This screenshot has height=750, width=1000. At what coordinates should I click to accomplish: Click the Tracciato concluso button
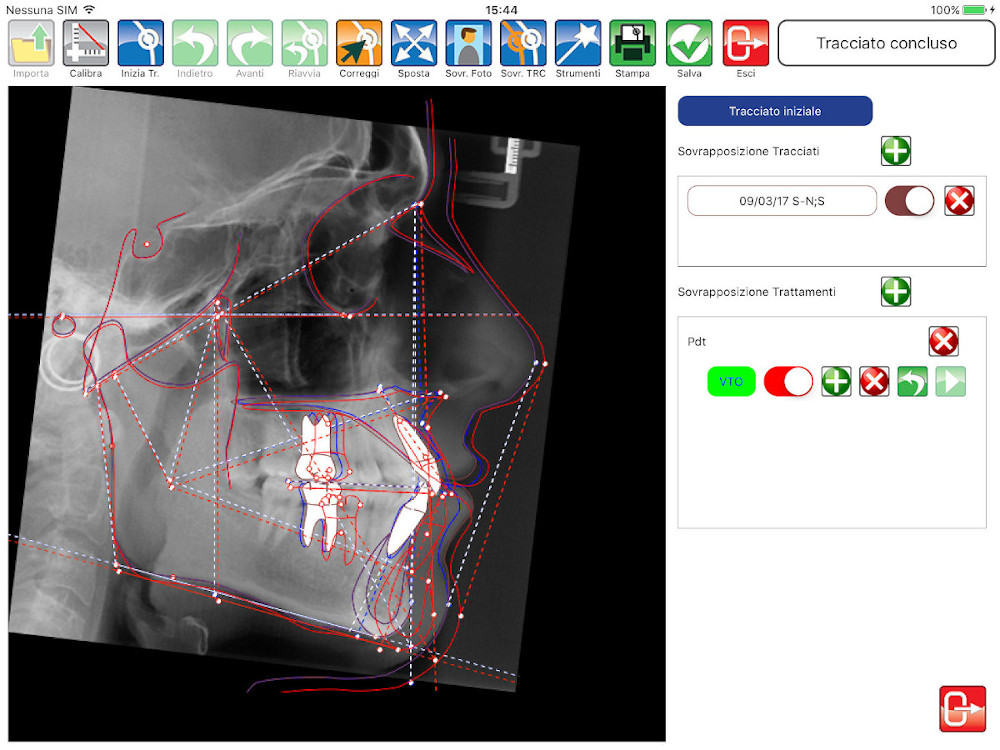tap(886, 43)
